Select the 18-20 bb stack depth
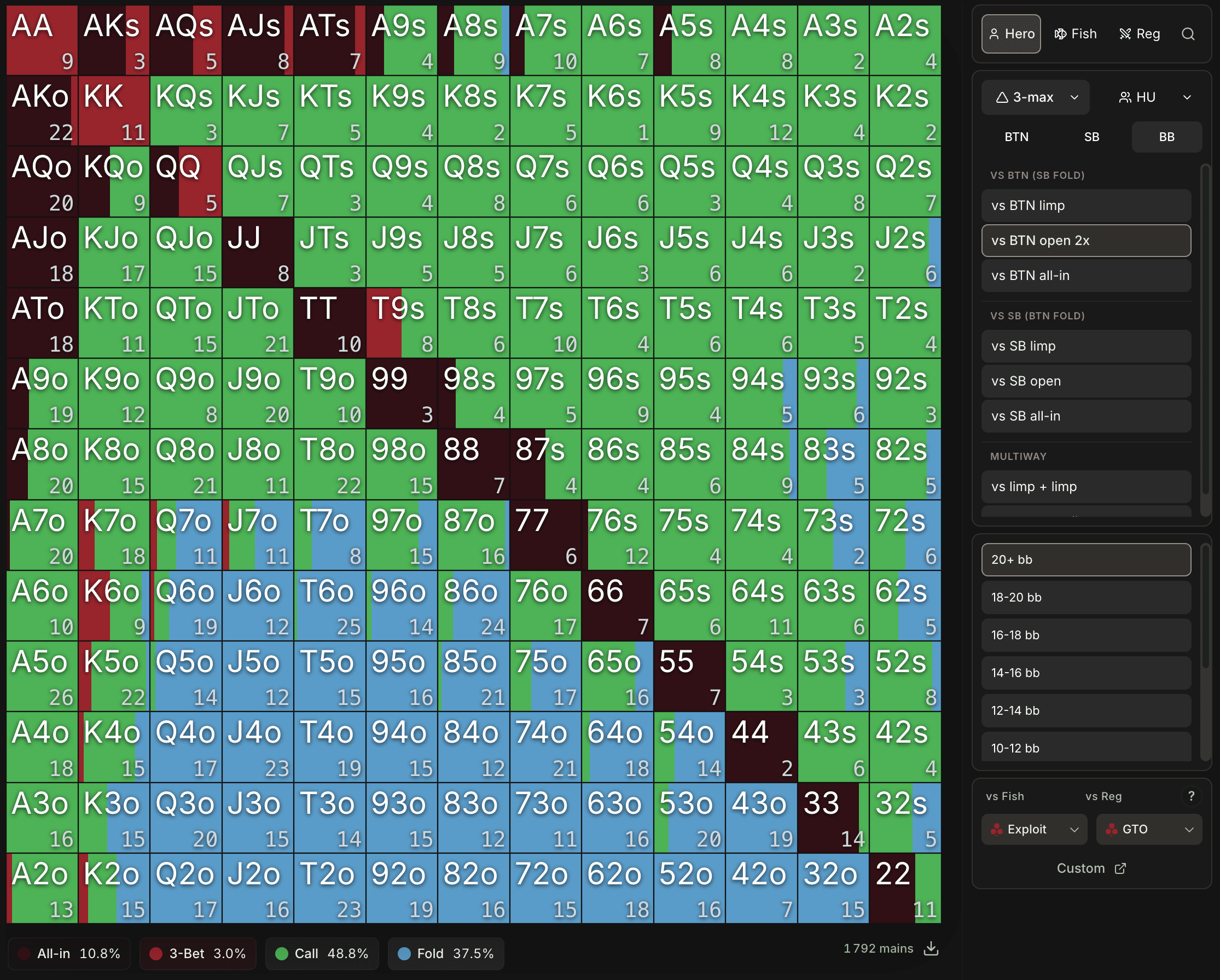The height and width of the screenshot is (980, 1220). tap(1086, 598)
